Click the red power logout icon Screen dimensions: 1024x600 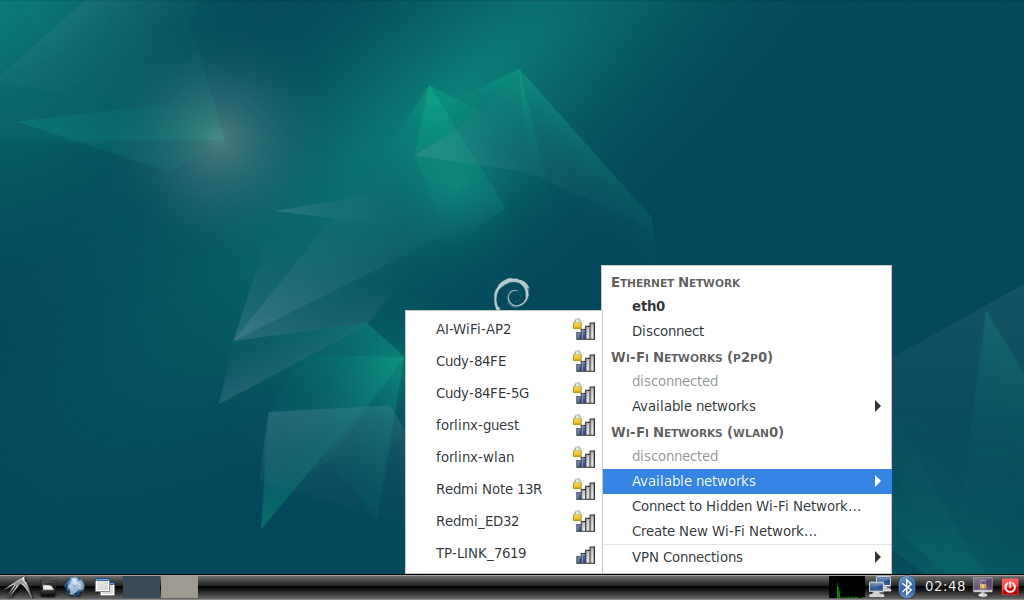[x=1010, y=587]
